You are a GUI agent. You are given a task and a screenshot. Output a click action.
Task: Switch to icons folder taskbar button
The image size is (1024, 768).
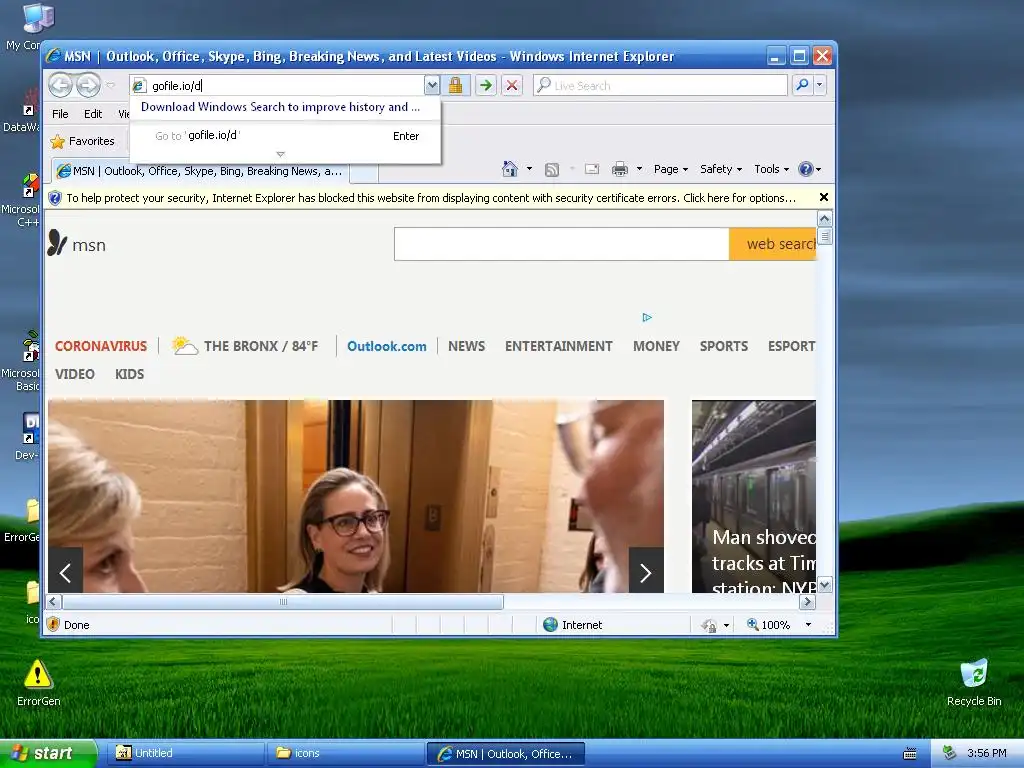(x=344, y=754)
